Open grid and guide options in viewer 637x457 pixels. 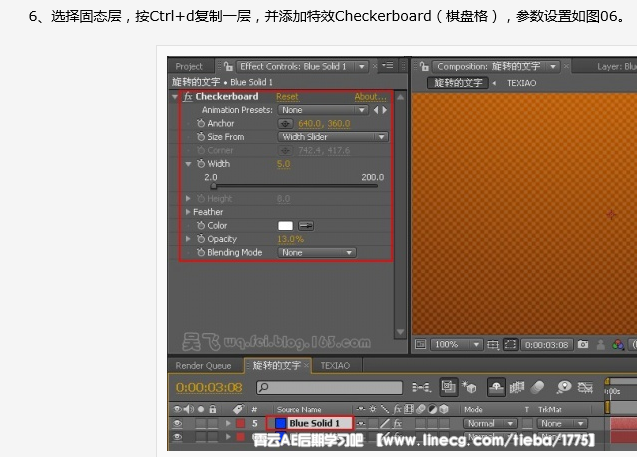coord(493,345)
